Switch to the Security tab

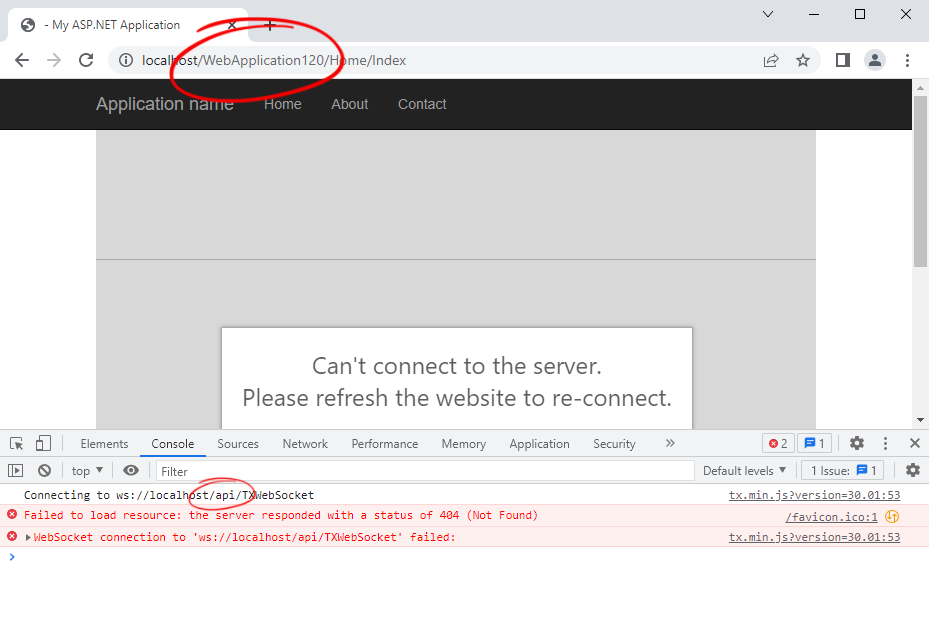click(614, 444)
